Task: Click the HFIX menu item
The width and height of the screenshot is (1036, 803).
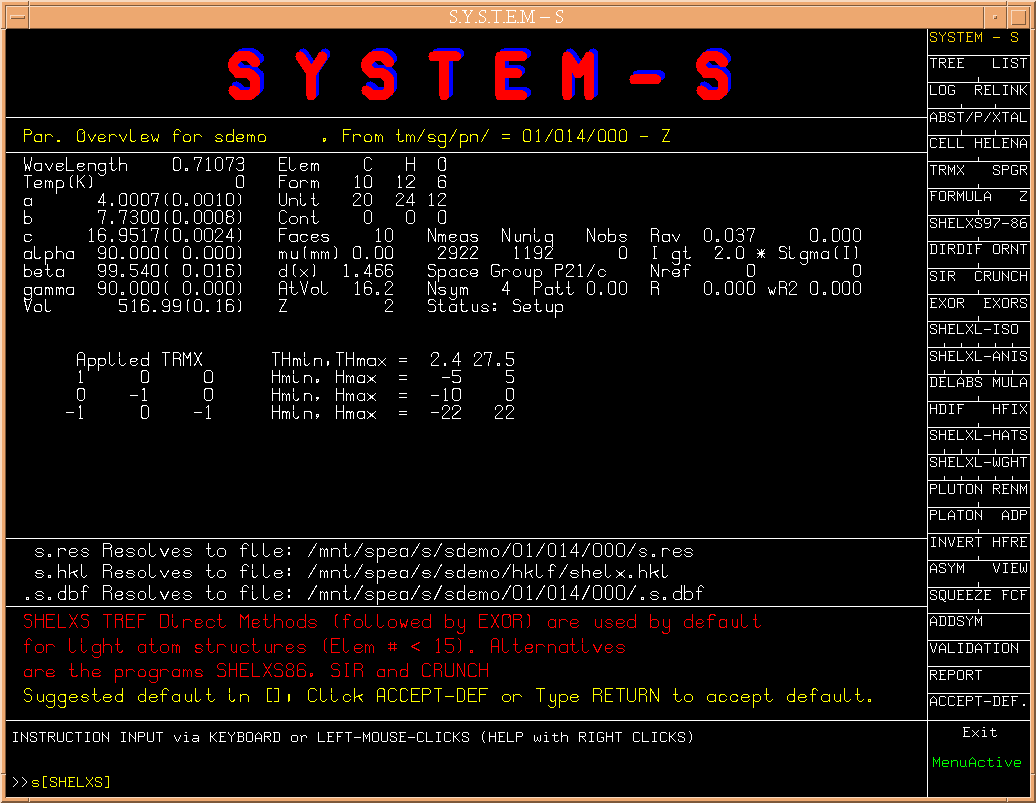Action: (x=1009, y=409)
